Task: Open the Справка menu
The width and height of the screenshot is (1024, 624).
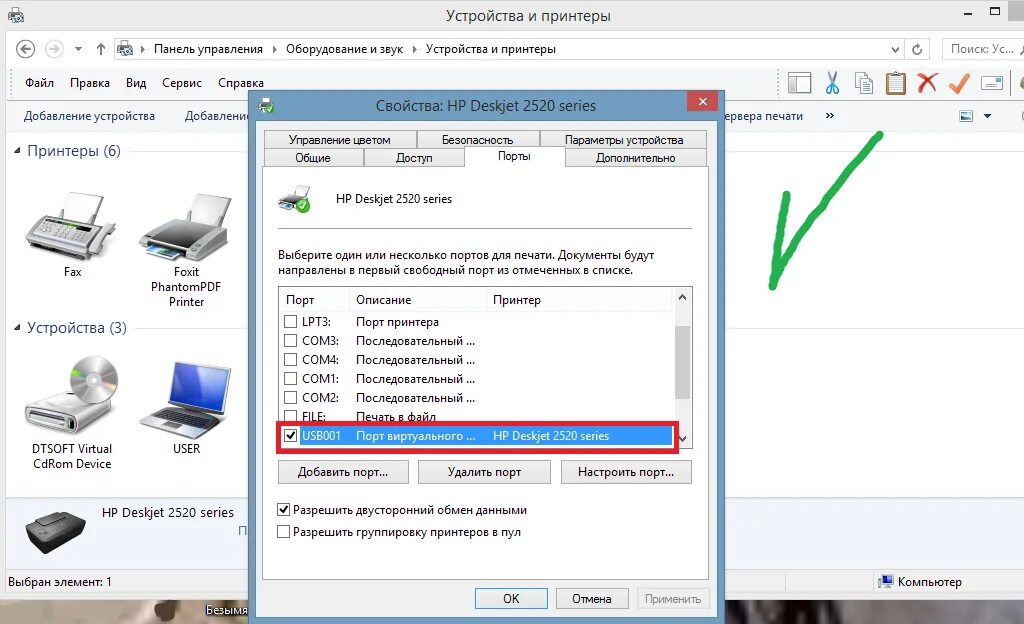Action: click(x=241, y=83)
